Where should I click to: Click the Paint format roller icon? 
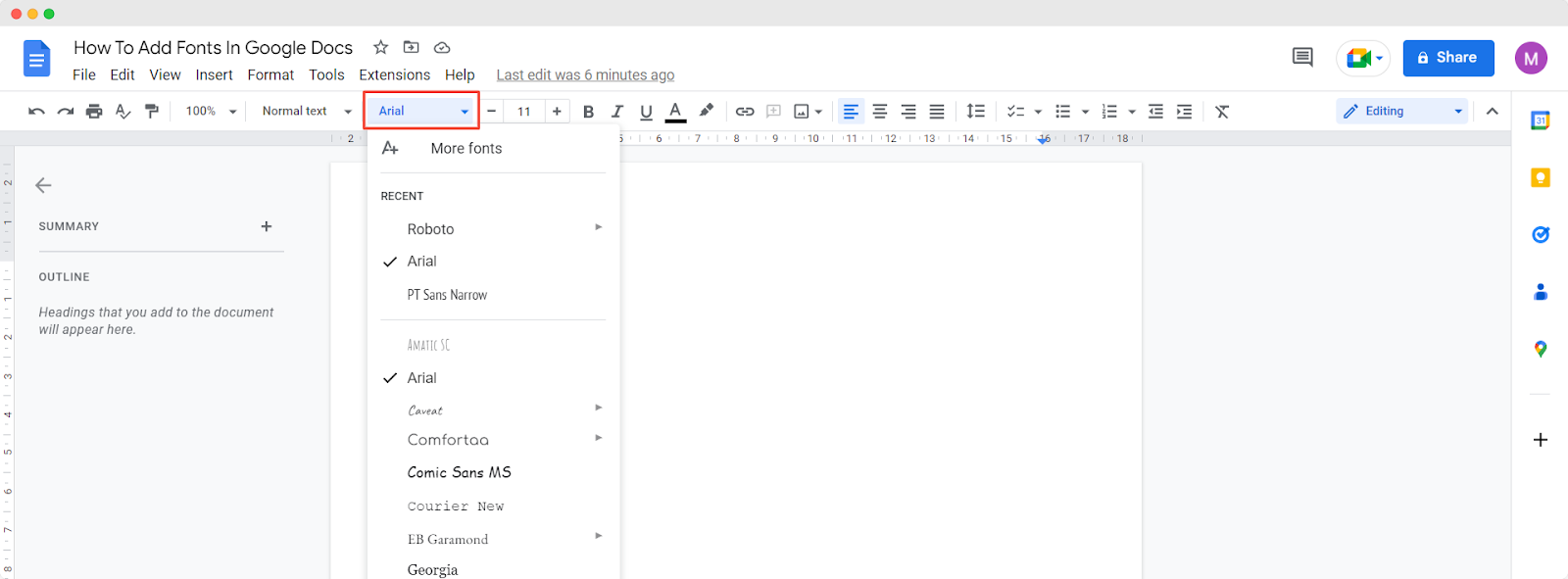pos(152,112)
